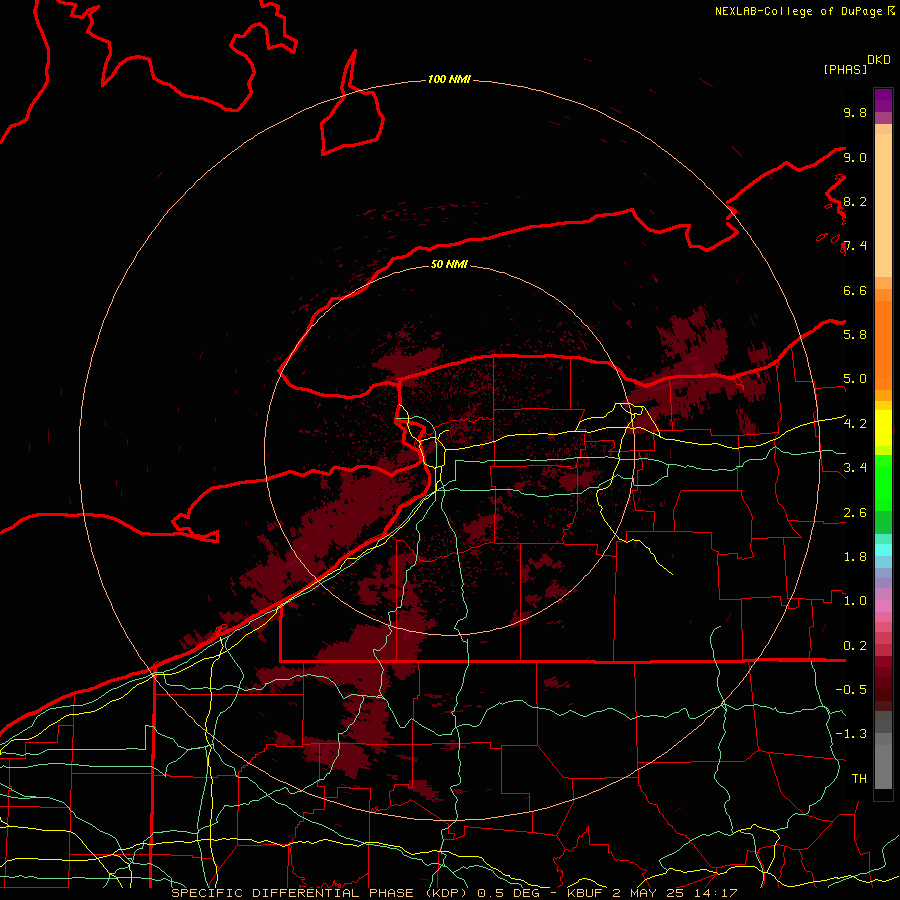Screen dimensions: 900x900
Task: Click the 9.0 value on the color scale
Action: tap(855, 157)
